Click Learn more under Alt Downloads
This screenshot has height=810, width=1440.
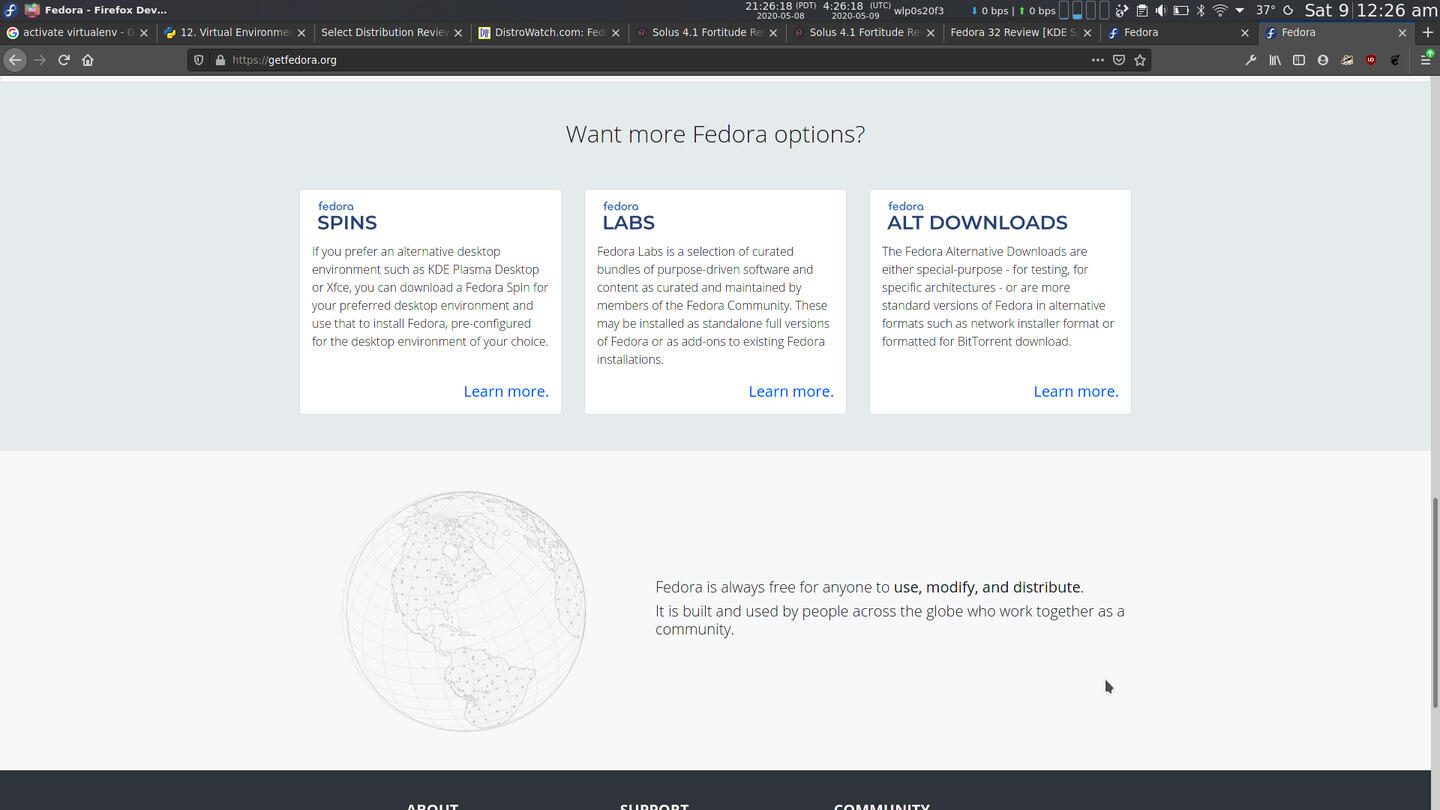pyautogui.click(x=1076, y=391)
